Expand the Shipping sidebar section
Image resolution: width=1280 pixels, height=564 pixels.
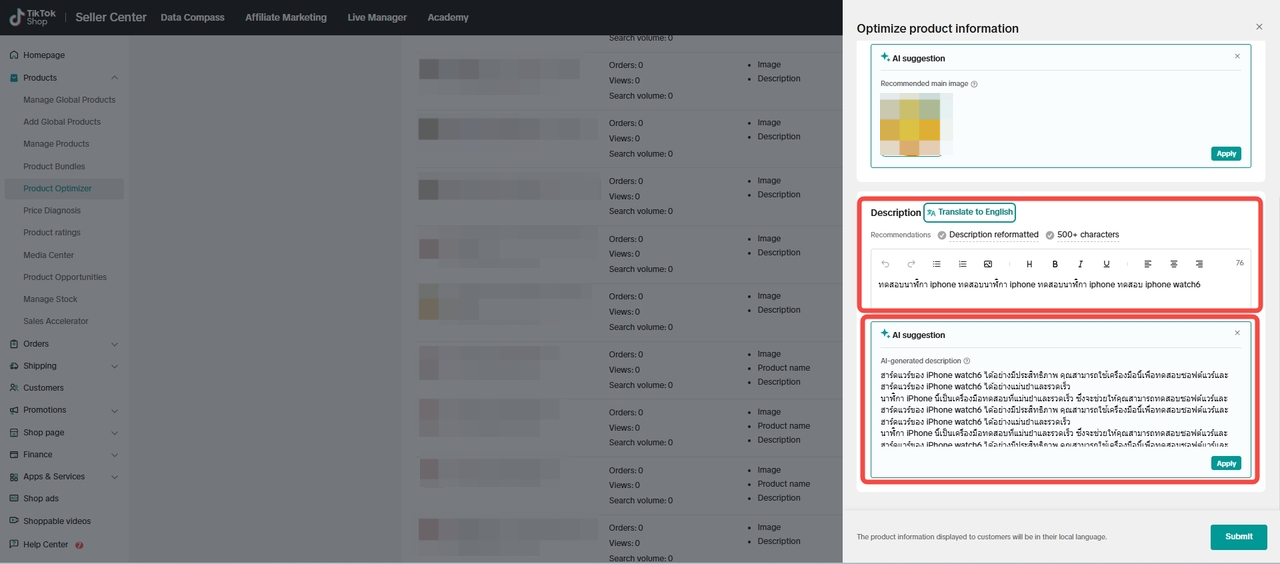point(114,366)
